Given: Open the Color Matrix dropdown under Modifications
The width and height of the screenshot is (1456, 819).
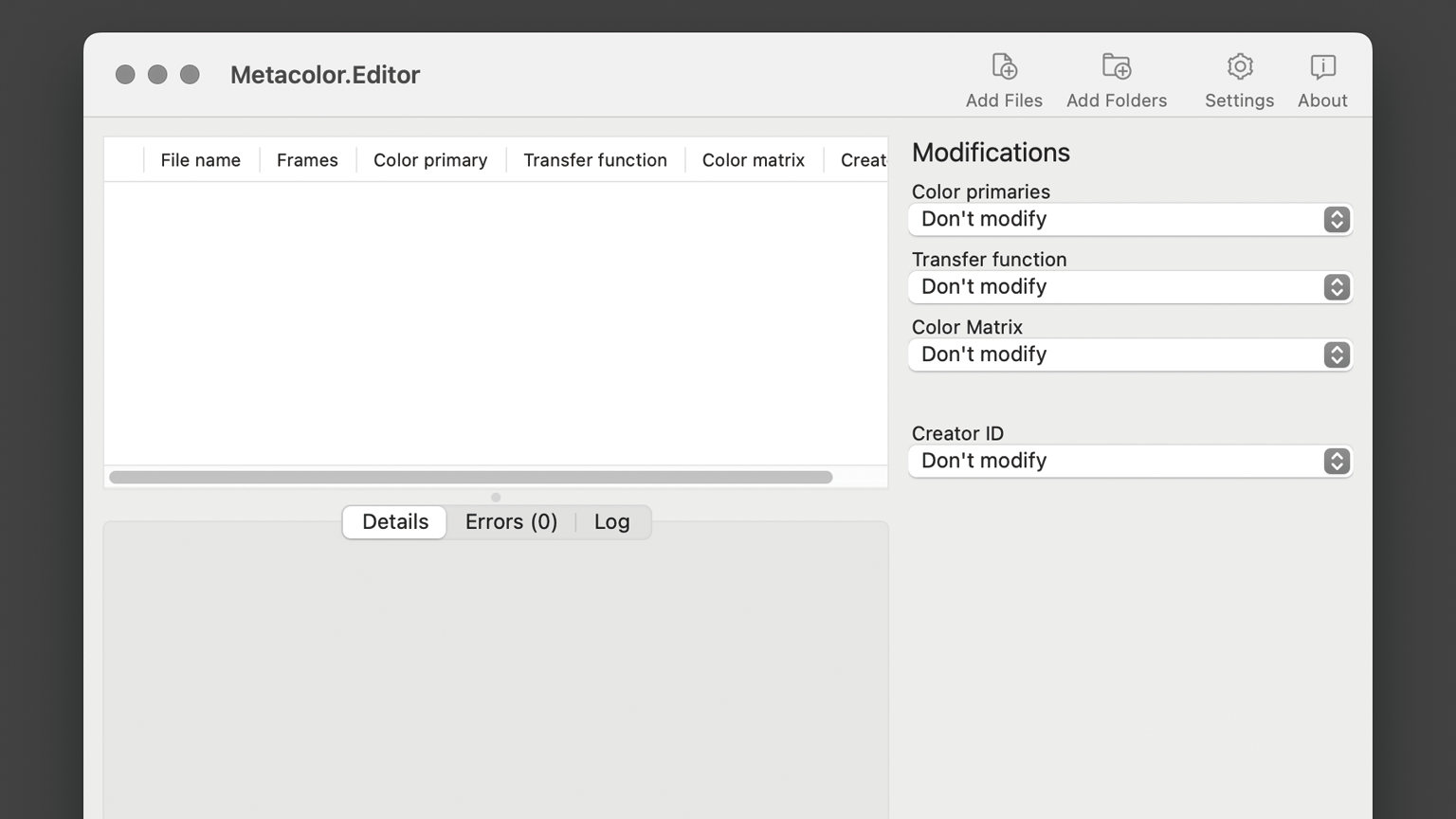Looking at the screenshot, I should click(x=1130, y=355).
